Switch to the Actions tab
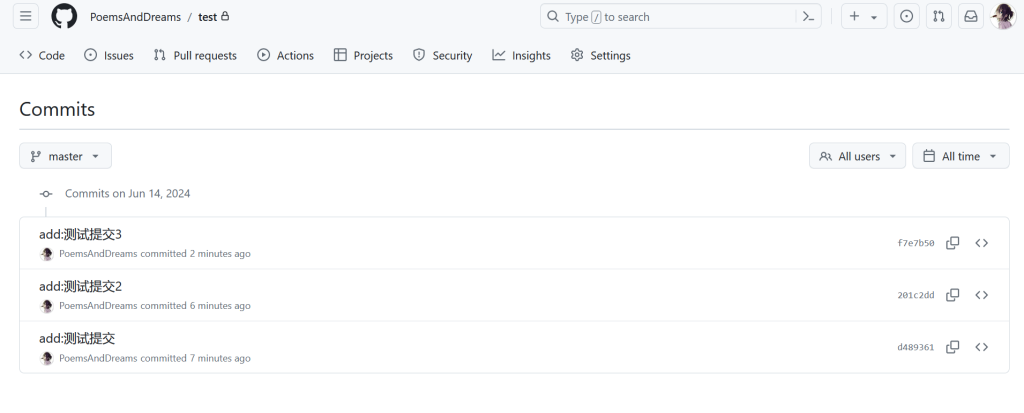Image resolution: width=1024 pixels, height=413 pixels. tap(285, 56)
